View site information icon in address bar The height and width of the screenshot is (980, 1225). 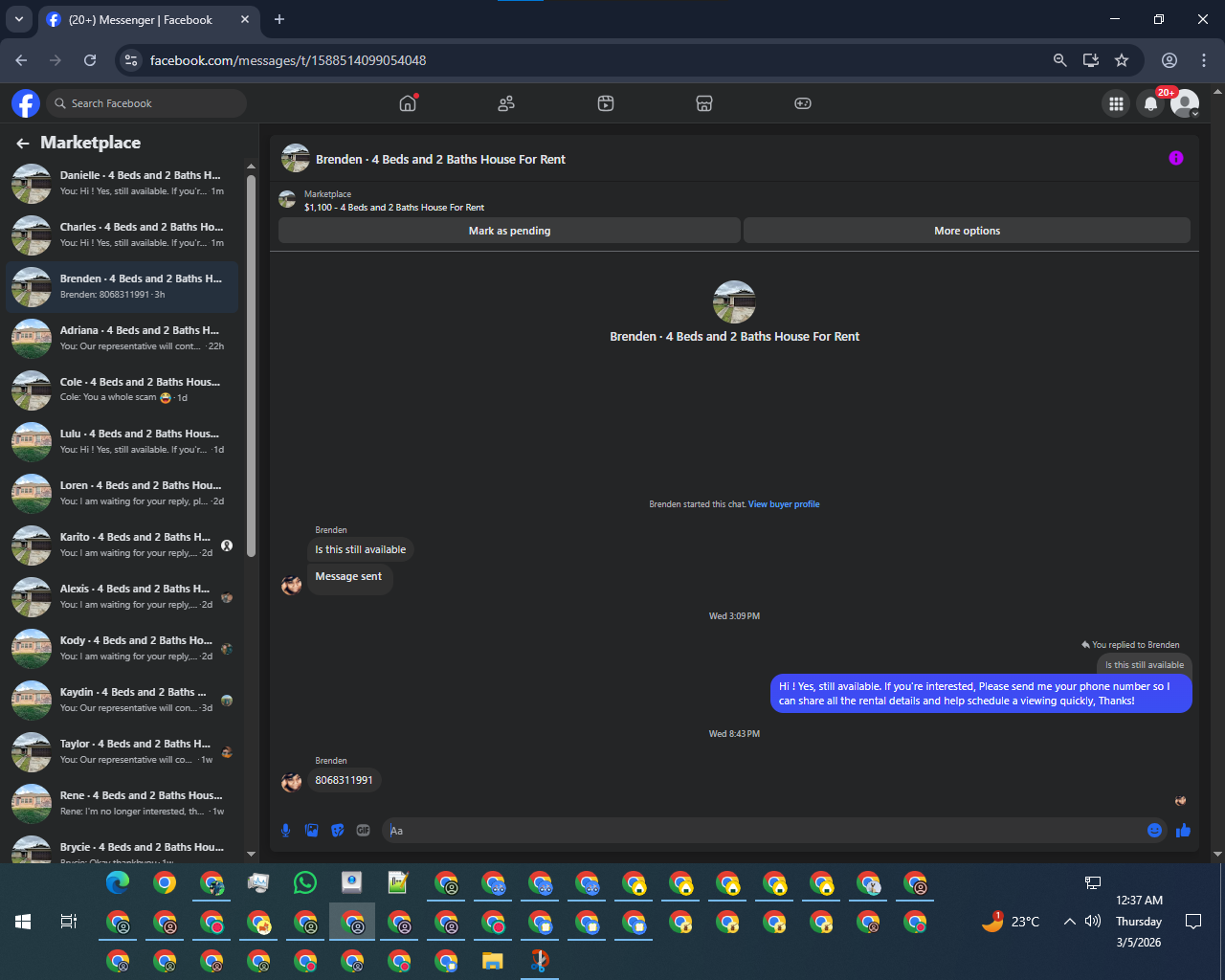(132, 60)
